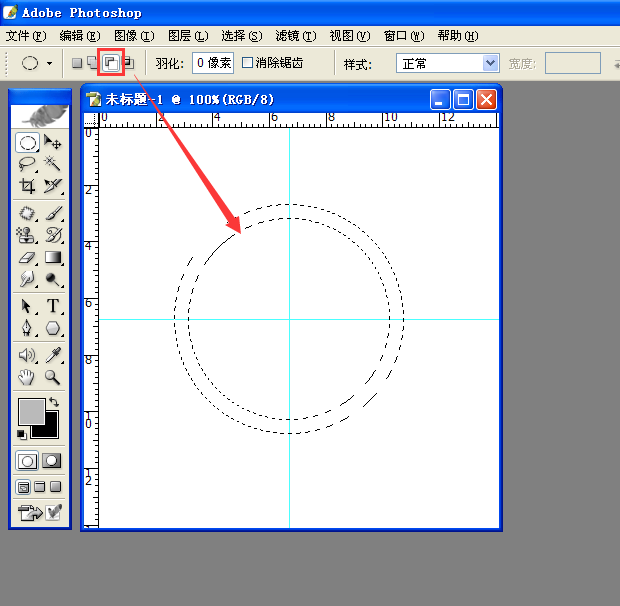Click the feather (羽化) pixel input field

tap(213, 63)
